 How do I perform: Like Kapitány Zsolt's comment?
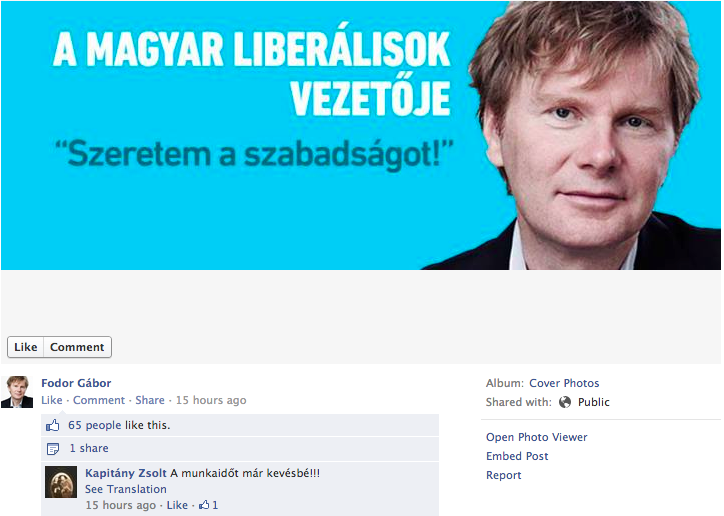tap(177, 505)
